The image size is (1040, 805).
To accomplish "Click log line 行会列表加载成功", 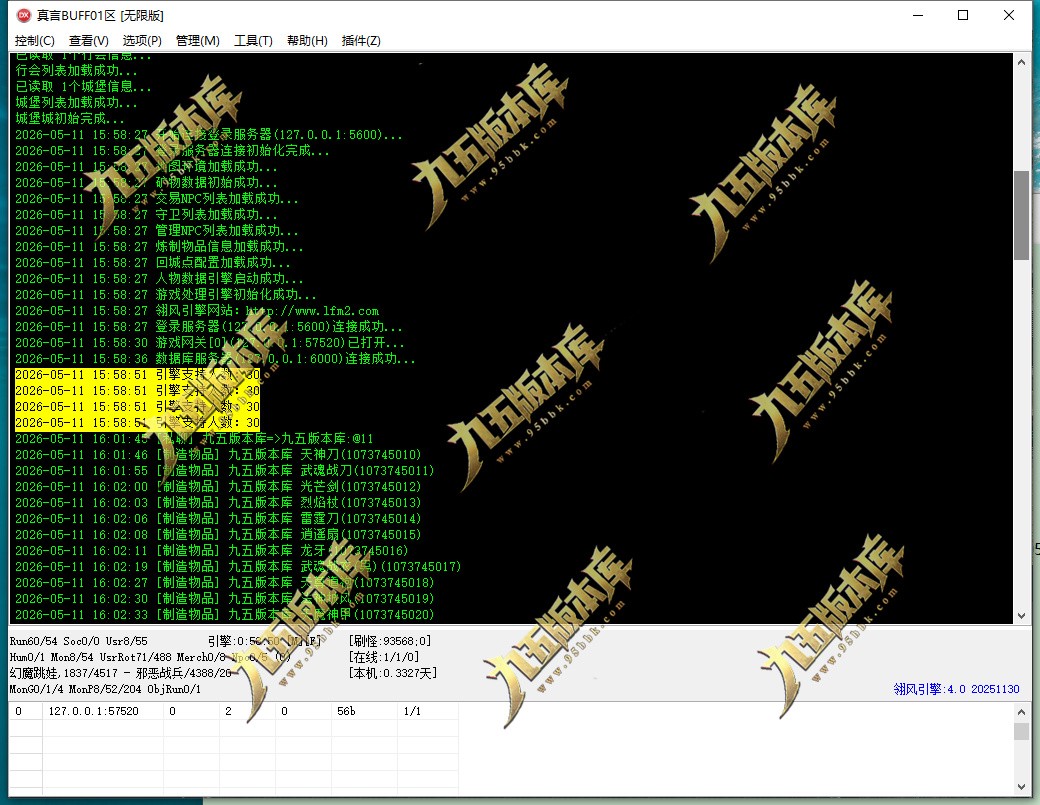I will pyautogui.click(x=76, y=70).
